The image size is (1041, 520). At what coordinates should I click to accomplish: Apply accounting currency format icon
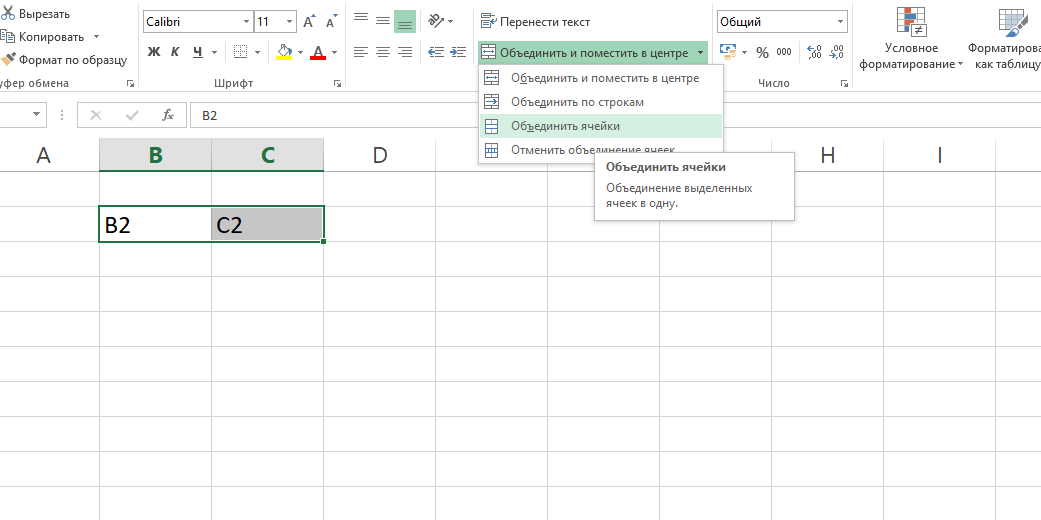tap(728, 52)
